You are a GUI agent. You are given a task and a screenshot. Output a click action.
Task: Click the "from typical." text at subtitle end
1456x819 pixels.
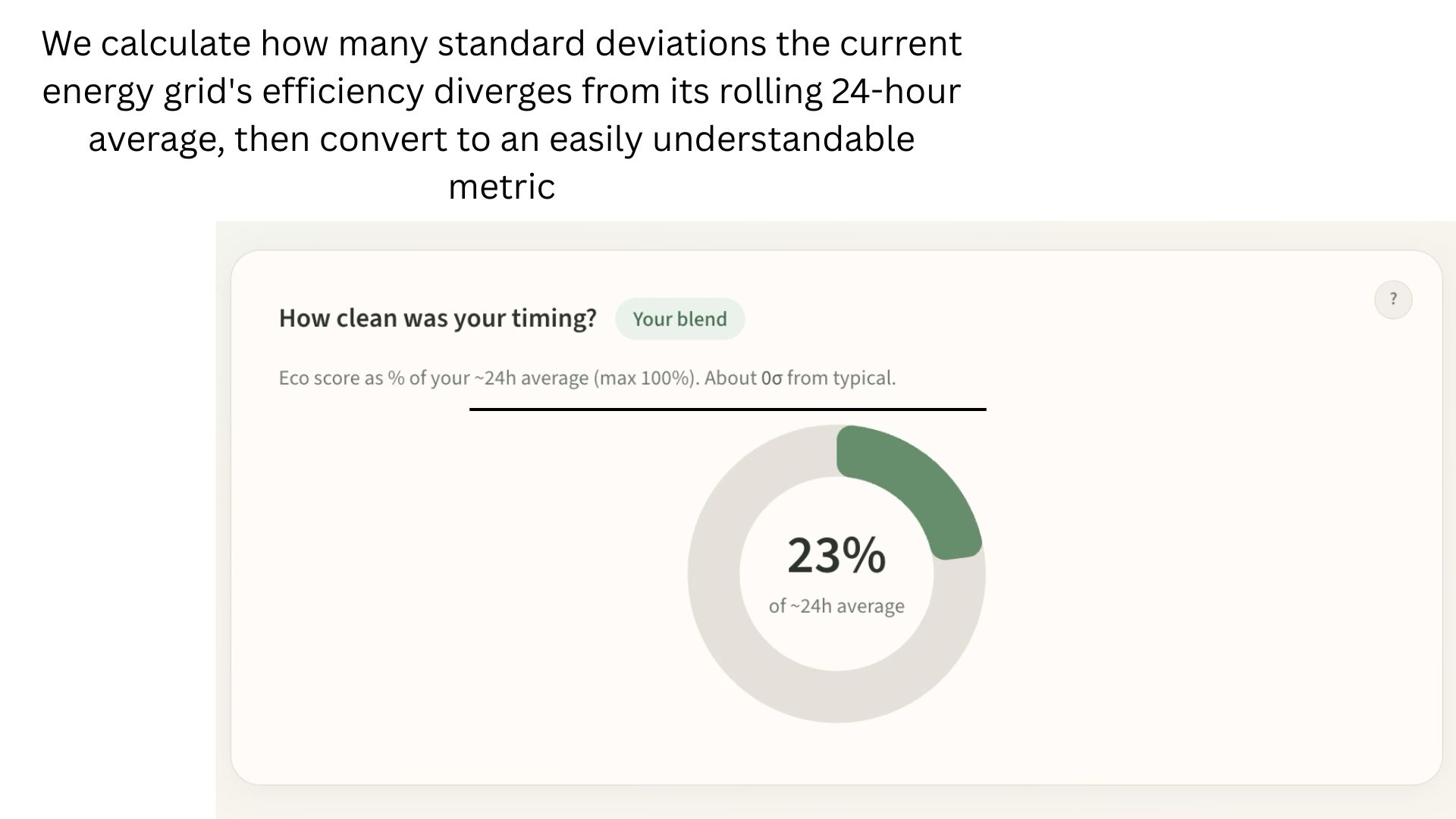click(x=841, y=378)
